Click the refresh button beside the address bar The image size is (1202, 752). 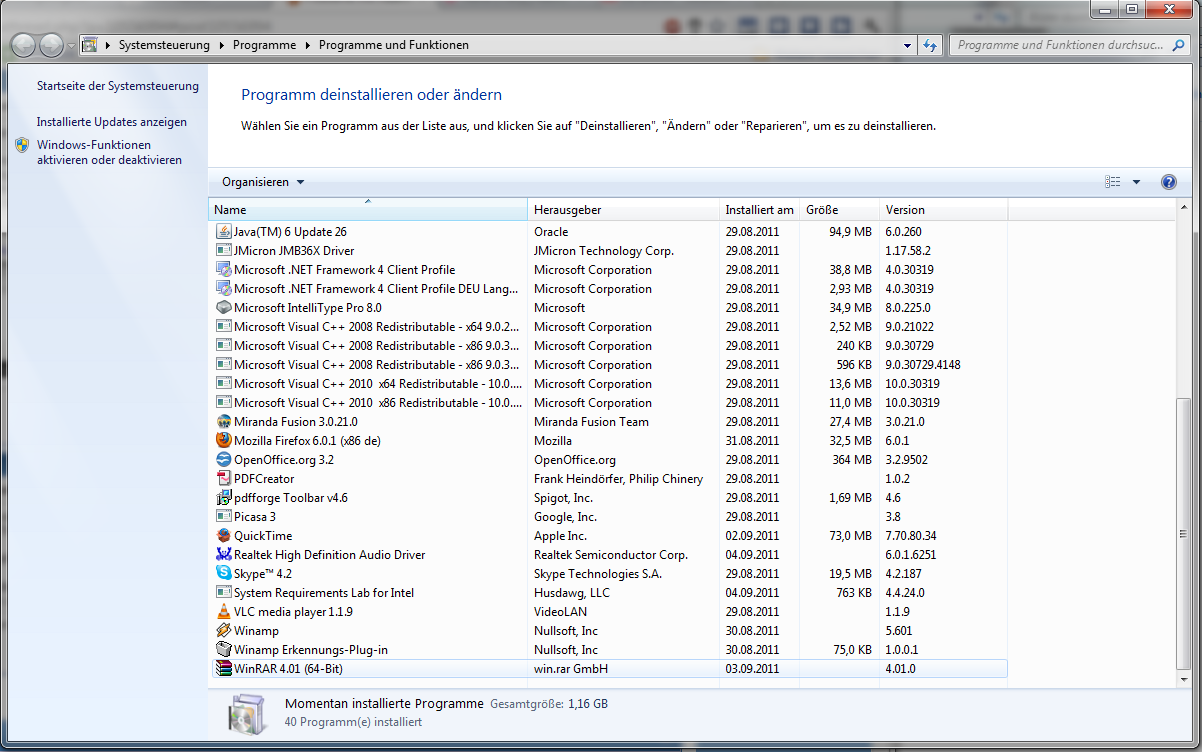931,45
